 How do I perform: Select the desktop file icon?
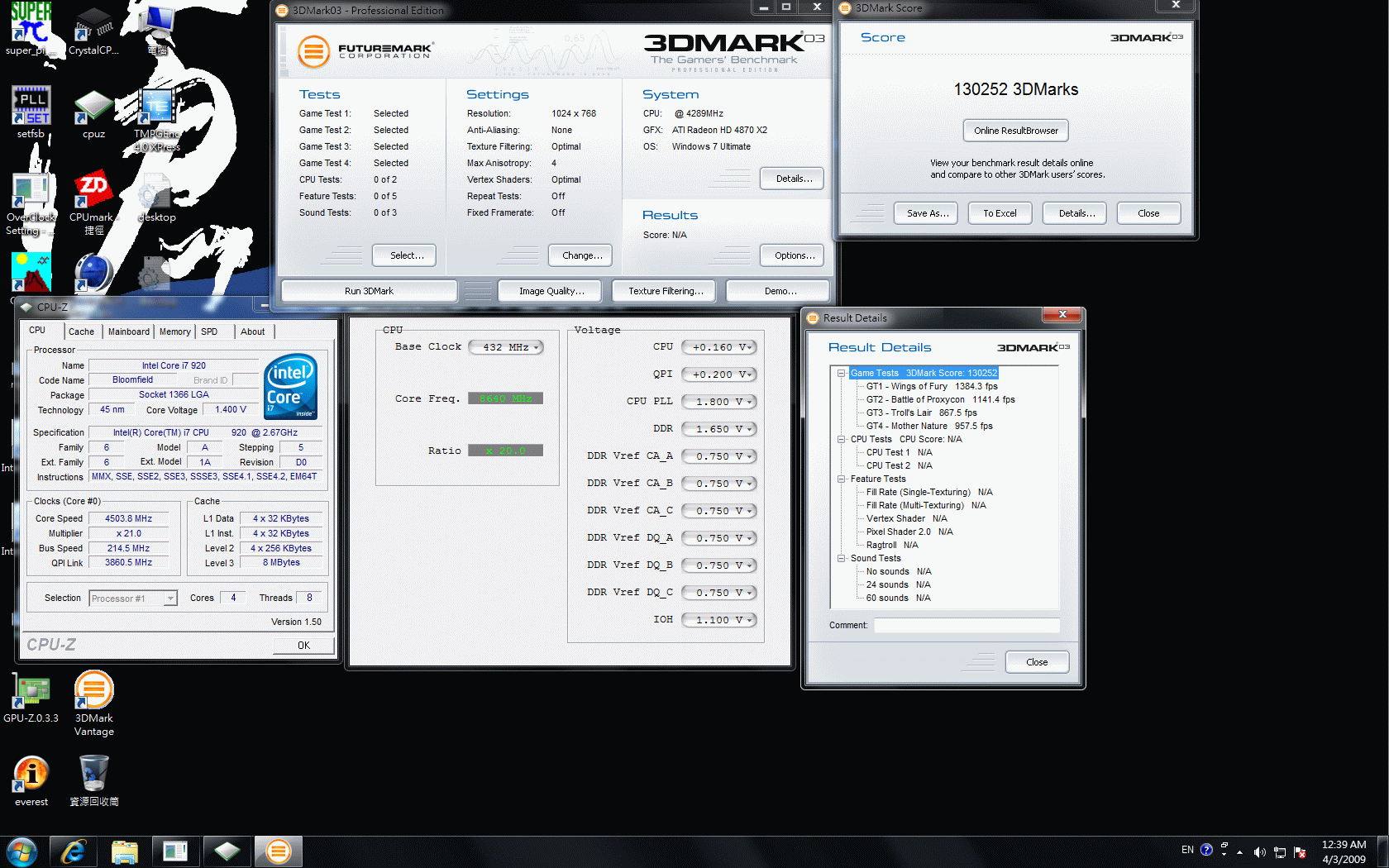[156, 198]
